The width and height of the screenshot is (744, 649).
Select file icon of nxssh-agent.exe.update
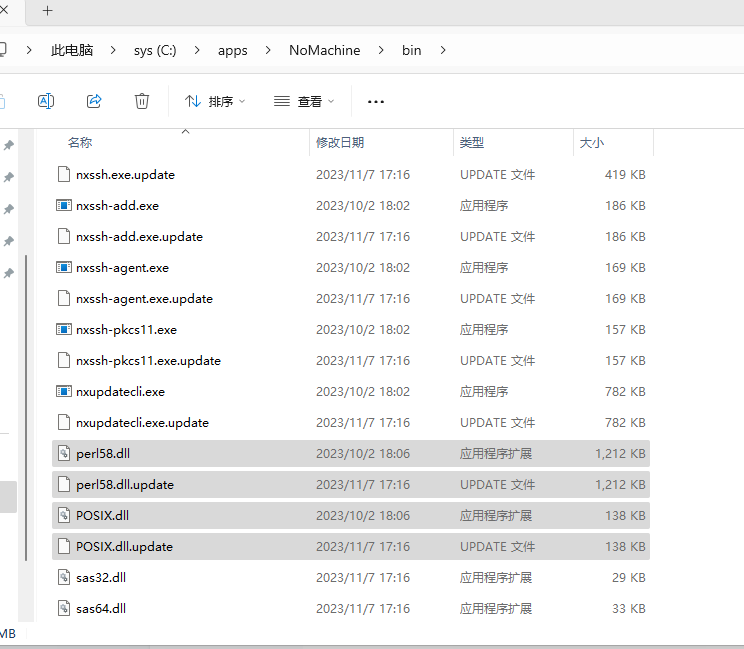(x=64, y=298)
